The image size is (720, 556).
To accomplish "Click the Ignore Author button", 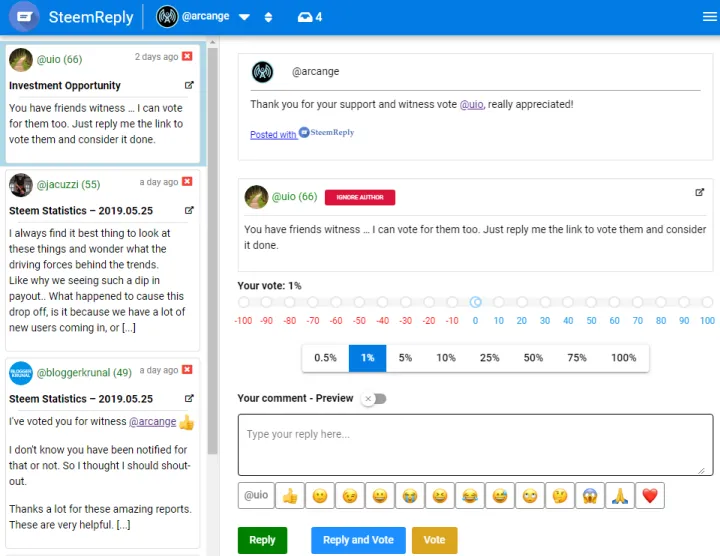I will click(360, 197).
